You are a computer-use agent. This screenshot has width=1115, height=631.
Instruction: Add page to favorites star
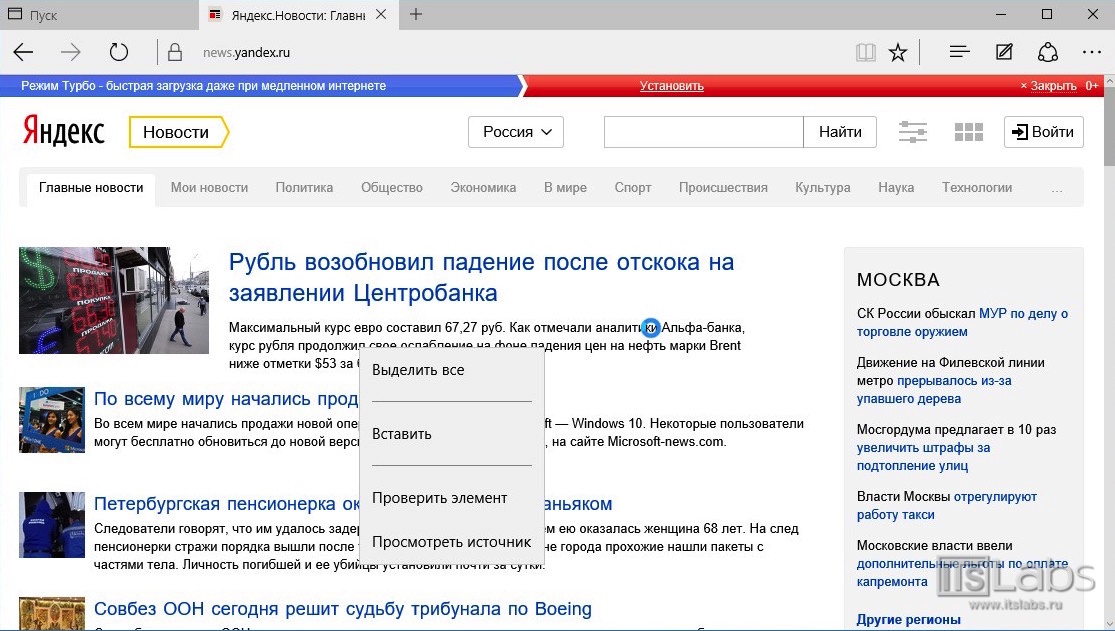[x=898, y=52]
